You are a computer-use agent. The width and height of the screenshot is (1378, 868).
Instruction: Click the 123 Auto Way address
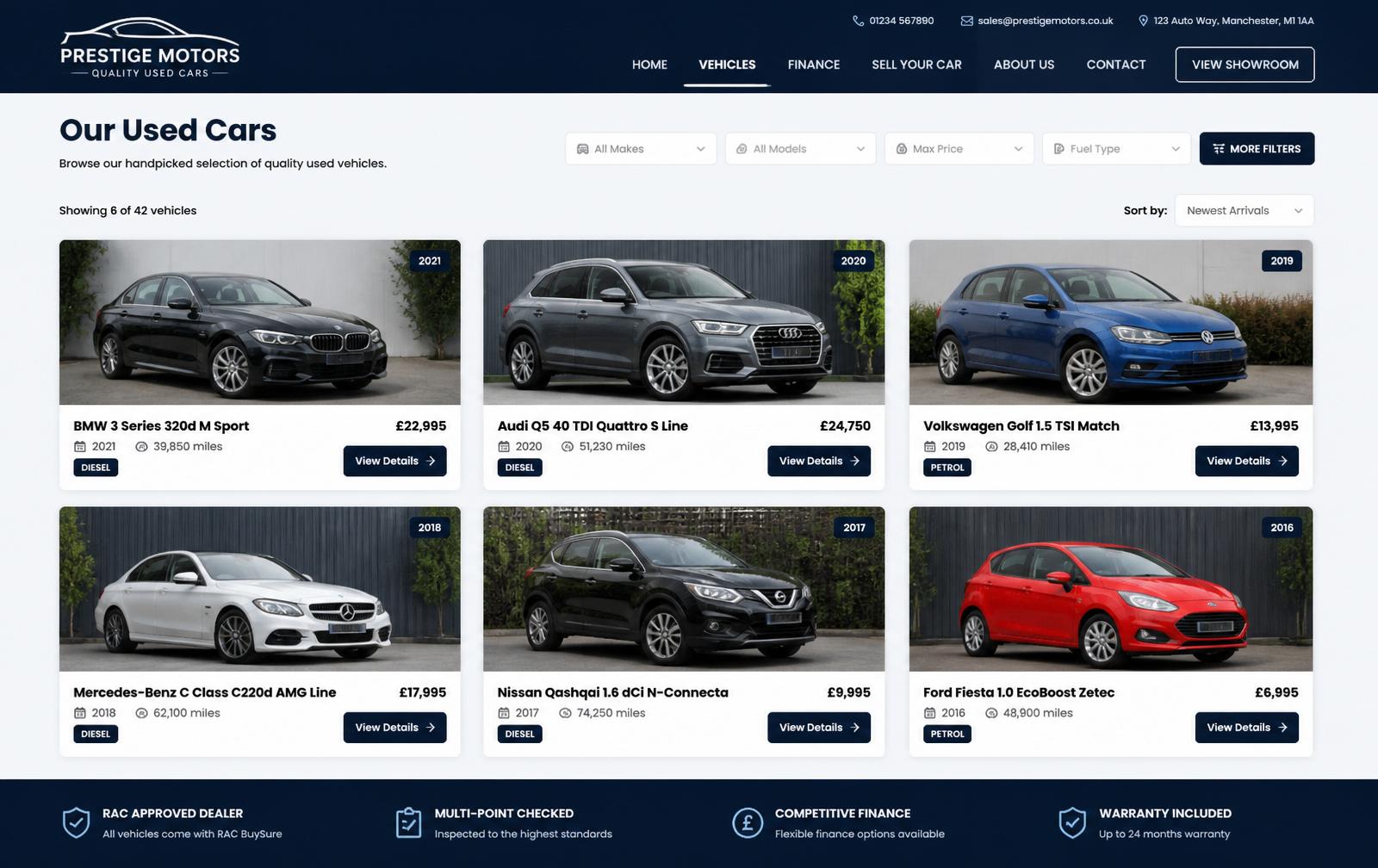tap(1233, 21)
